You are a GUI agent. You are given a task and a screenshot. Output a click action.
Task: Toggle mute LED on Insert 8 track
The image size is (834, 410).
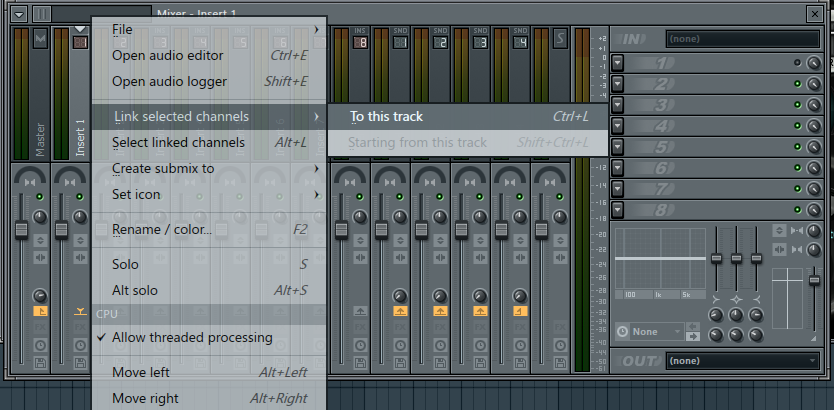click(360, 197)
